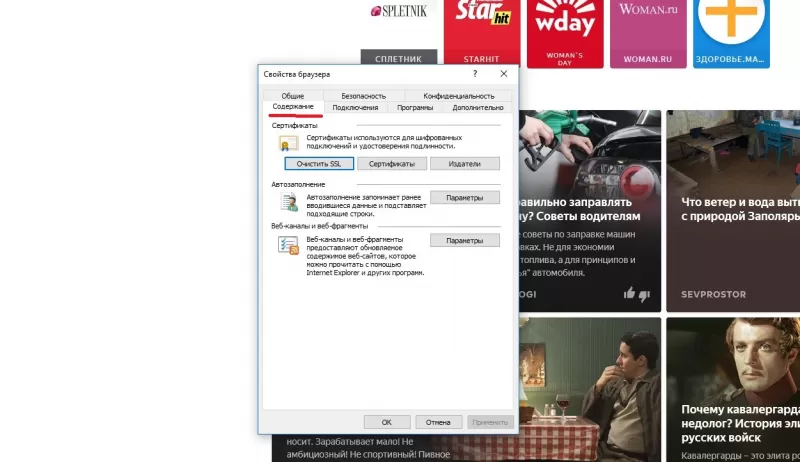Click the autofill form icon
The image size is (800, 462).
(289, 202)
